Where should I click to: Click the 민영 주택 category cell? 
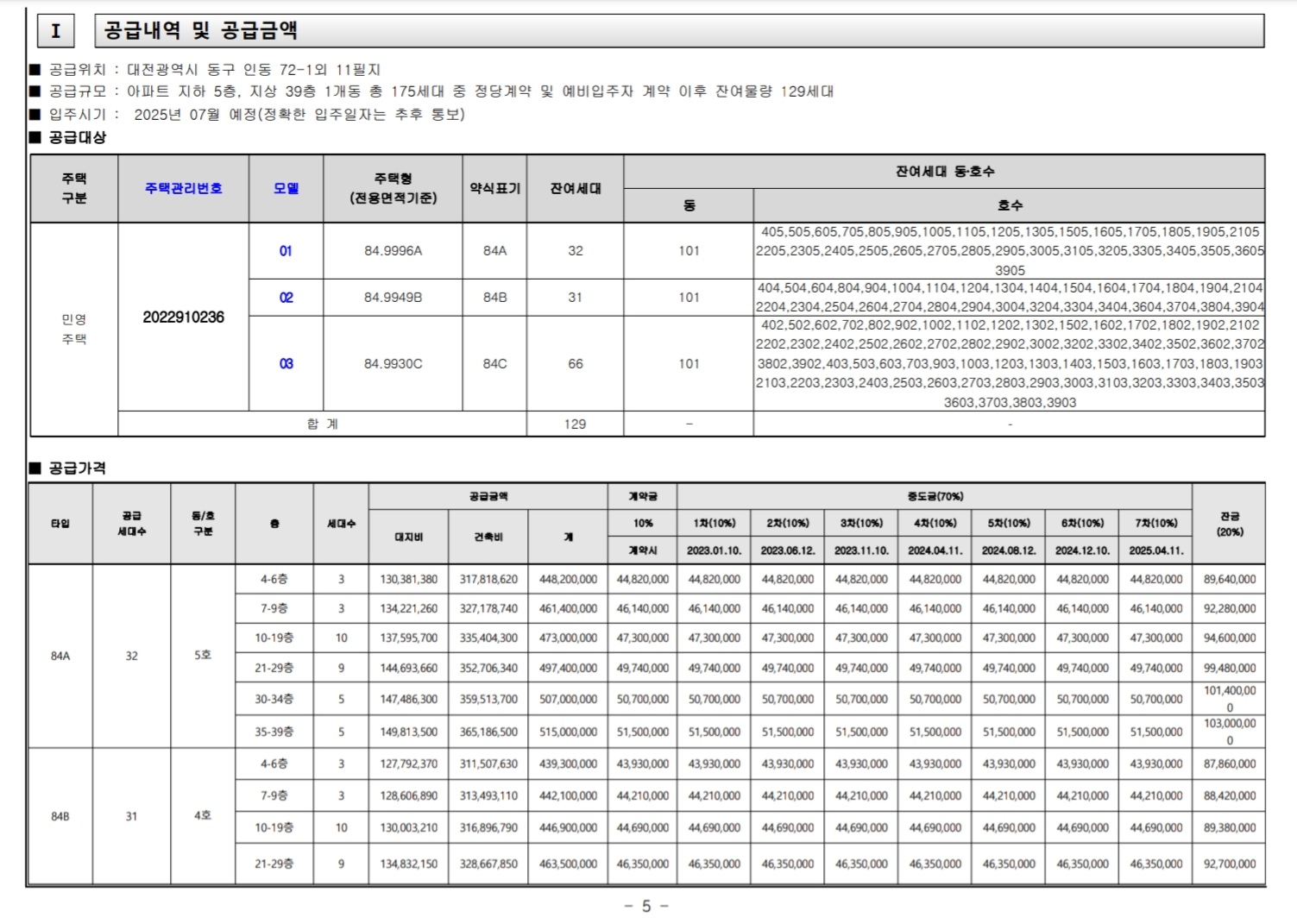[74, 330]
